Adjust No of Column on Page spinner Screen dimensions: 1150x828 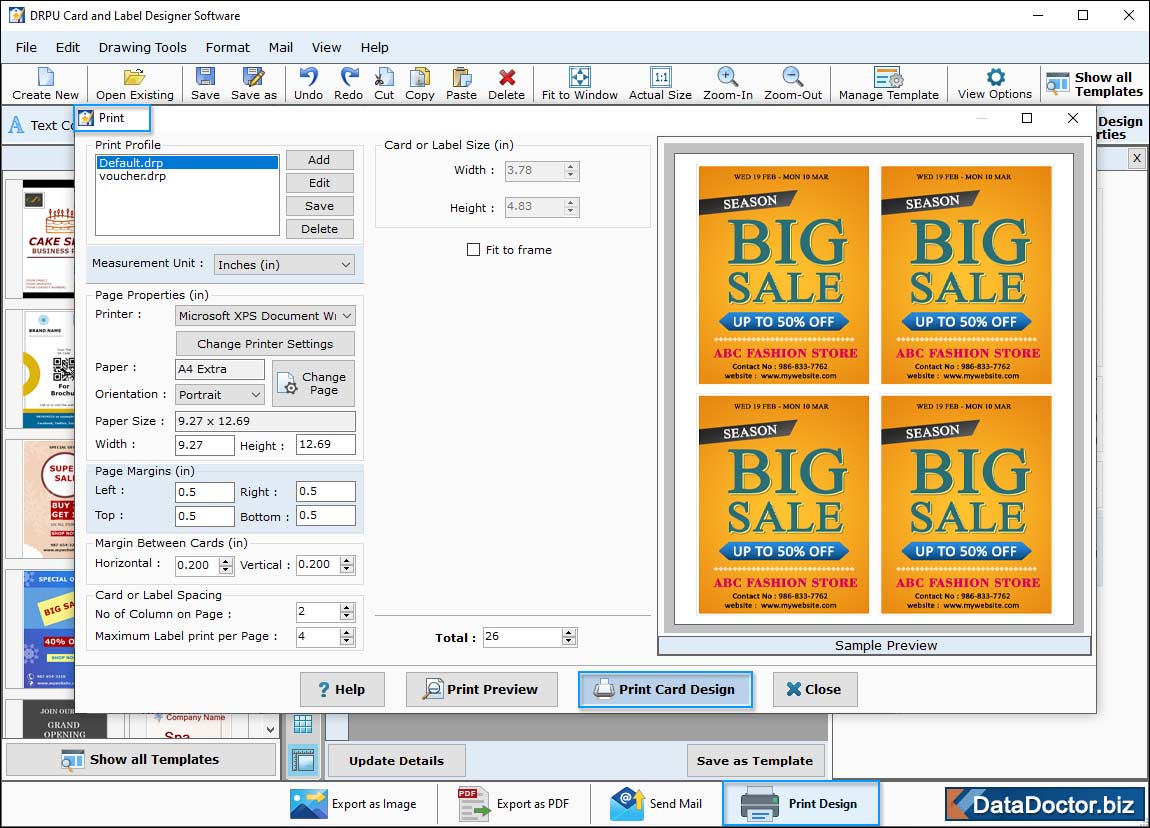(x=347, y=612)
